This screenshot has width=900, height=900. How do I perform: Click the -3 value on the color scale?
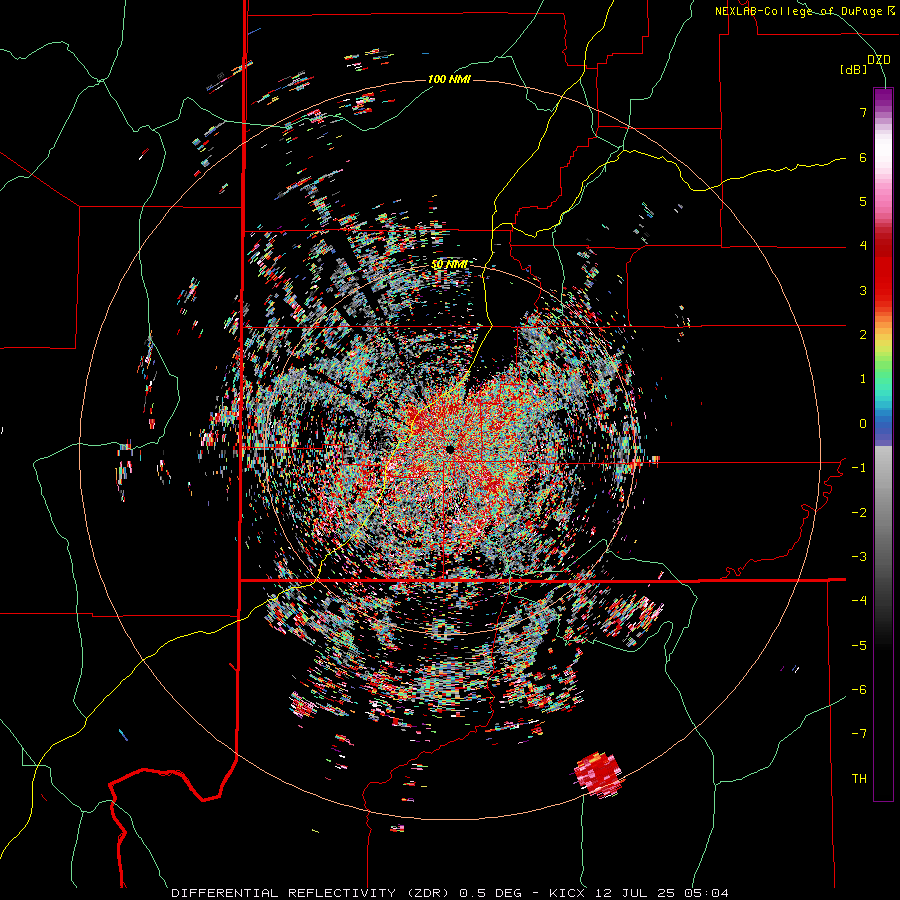click(859, 556)
